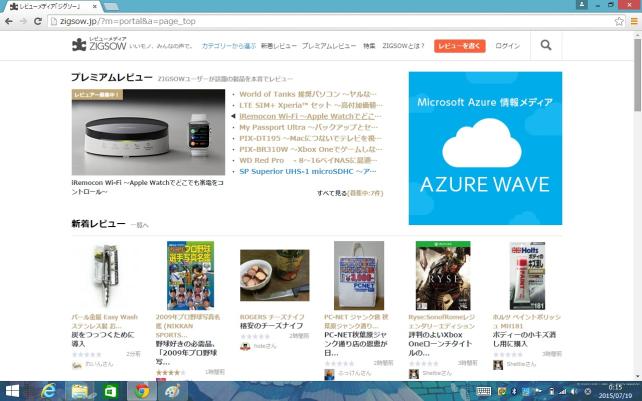Click the zigsow.jp address bar
The height and width of the screenshot is (401, 642).
point(332,21)
